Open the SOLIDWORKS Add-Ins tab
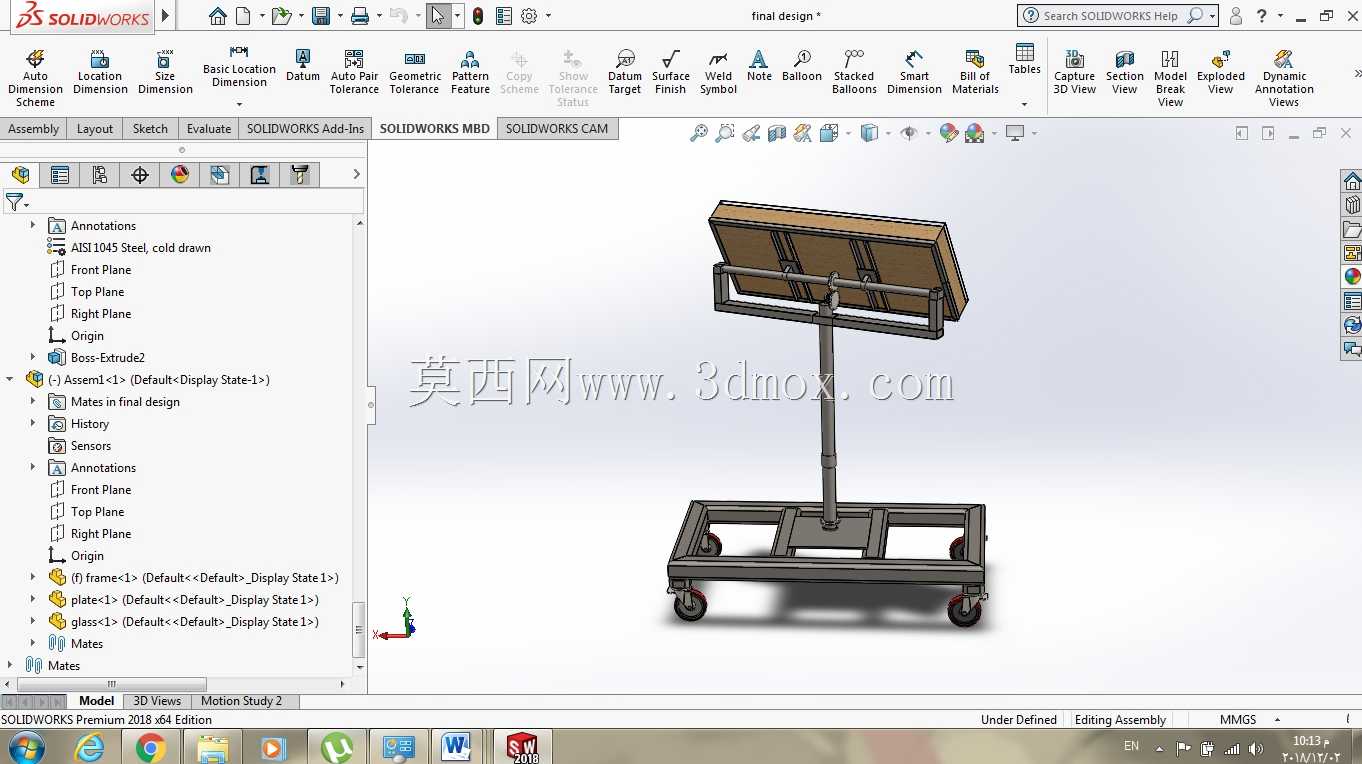1362x764 pixels. pos(305,128)
